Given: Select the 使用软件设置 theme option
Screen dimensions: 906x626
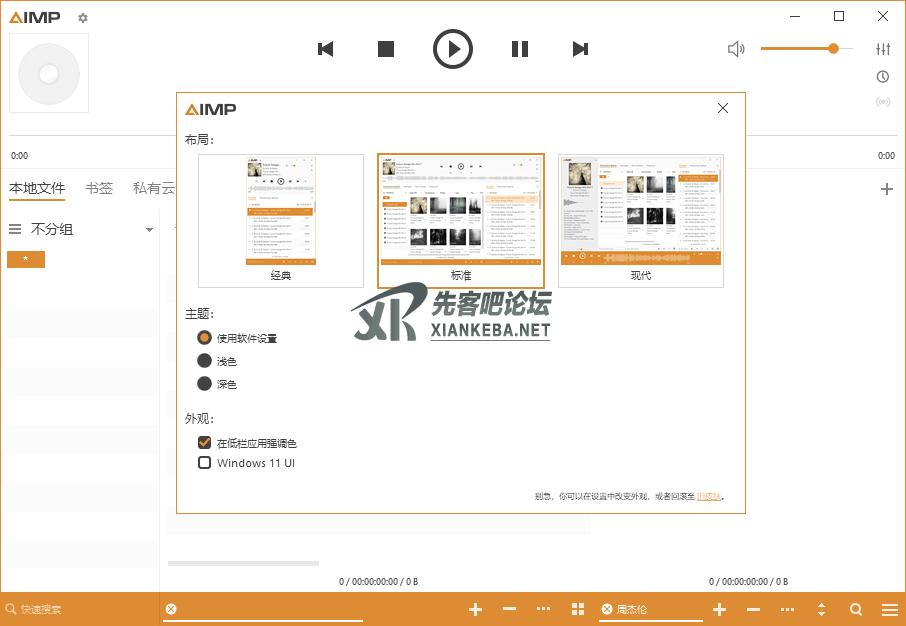Looking at the screenshot, I should click(x=205, y=338).
